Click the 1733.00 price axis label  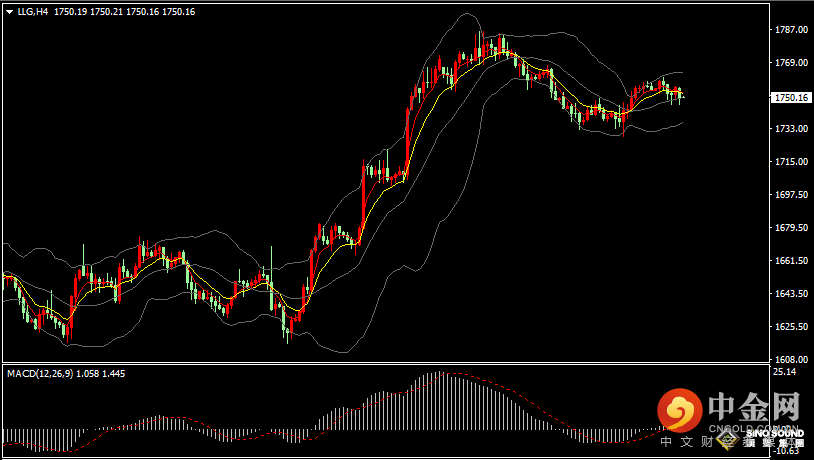pyautogui.click(x=790, y=129)
